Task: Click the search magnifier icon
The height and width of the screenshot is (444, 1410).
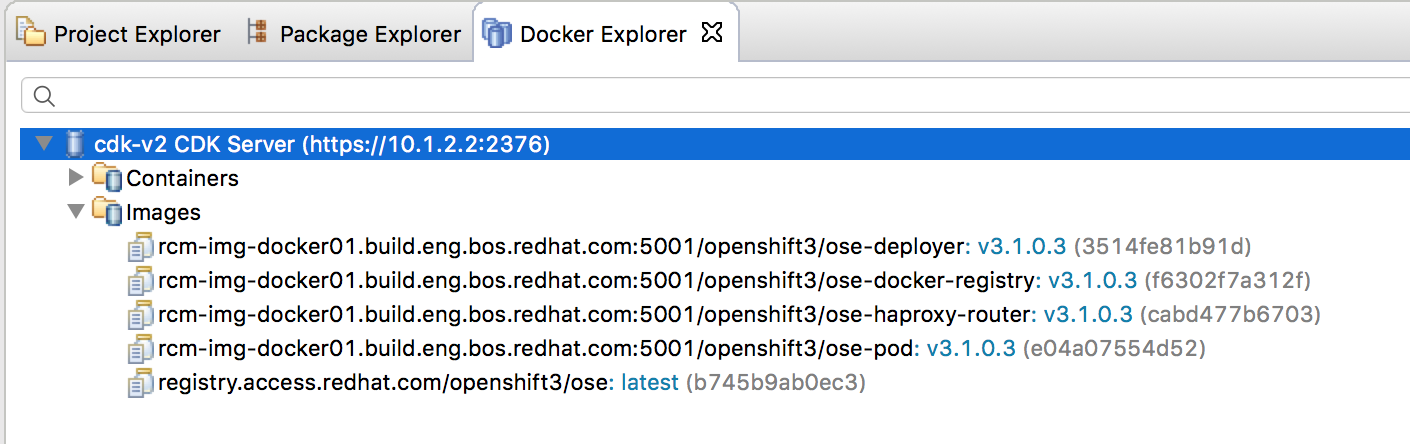Action: (x=44, y=96)
